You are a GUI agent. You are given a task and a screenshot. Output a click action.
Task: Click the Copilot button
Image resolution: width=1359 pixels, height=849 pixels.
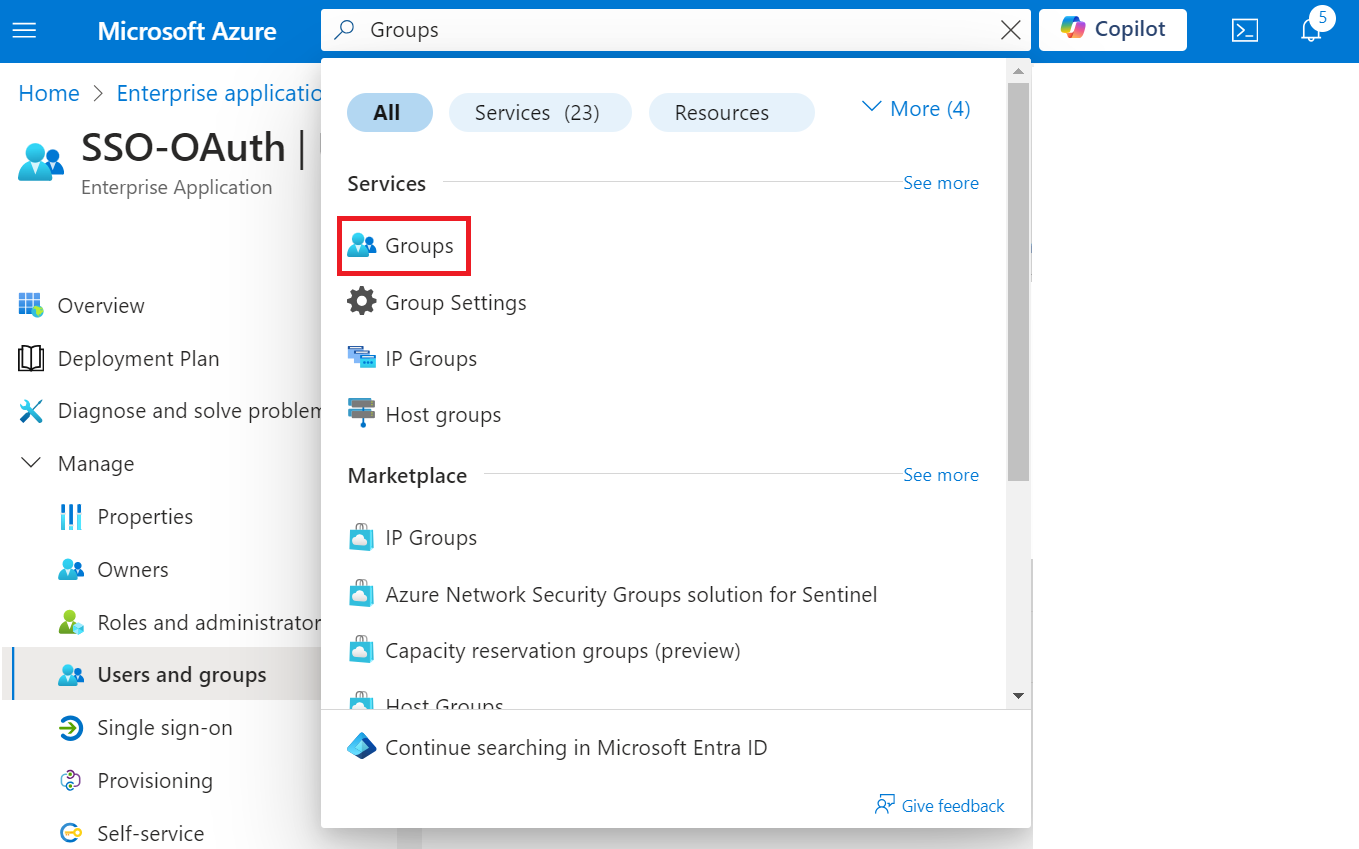[1112, 30]
